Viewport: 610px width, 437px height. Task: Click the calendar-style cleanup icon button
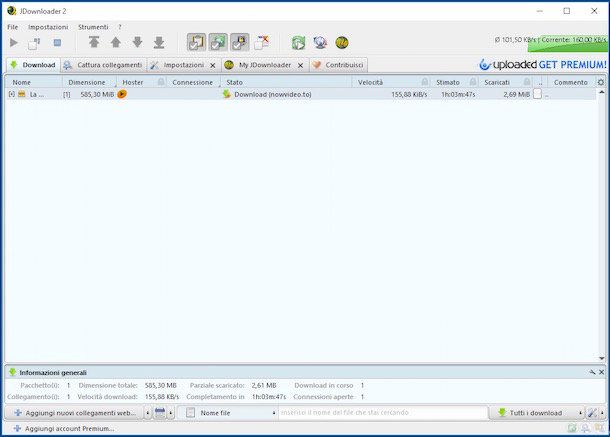(160, 413)
